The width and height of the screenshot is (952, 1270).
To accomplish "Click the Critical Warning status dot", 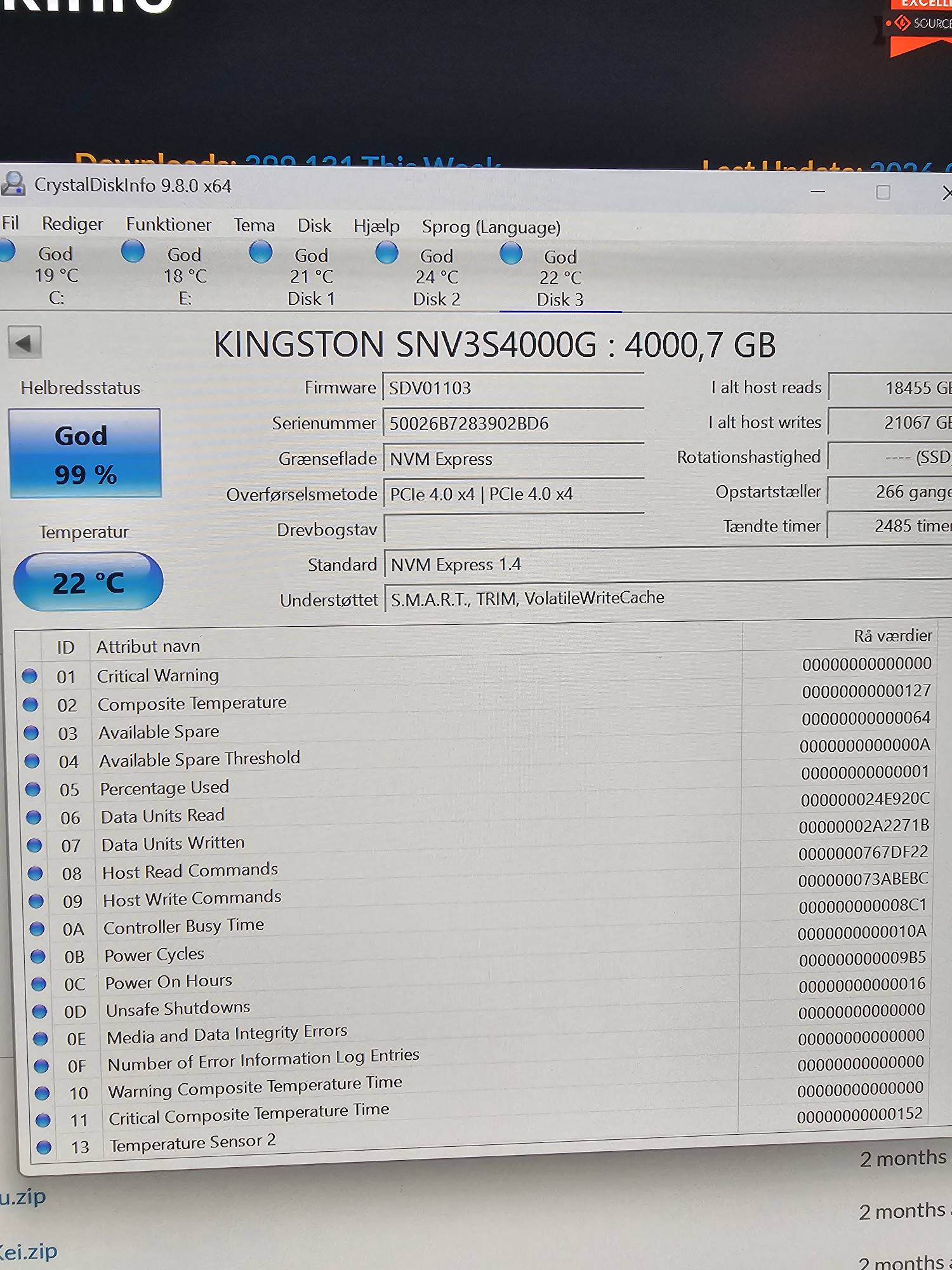I will tap(30, 676).
